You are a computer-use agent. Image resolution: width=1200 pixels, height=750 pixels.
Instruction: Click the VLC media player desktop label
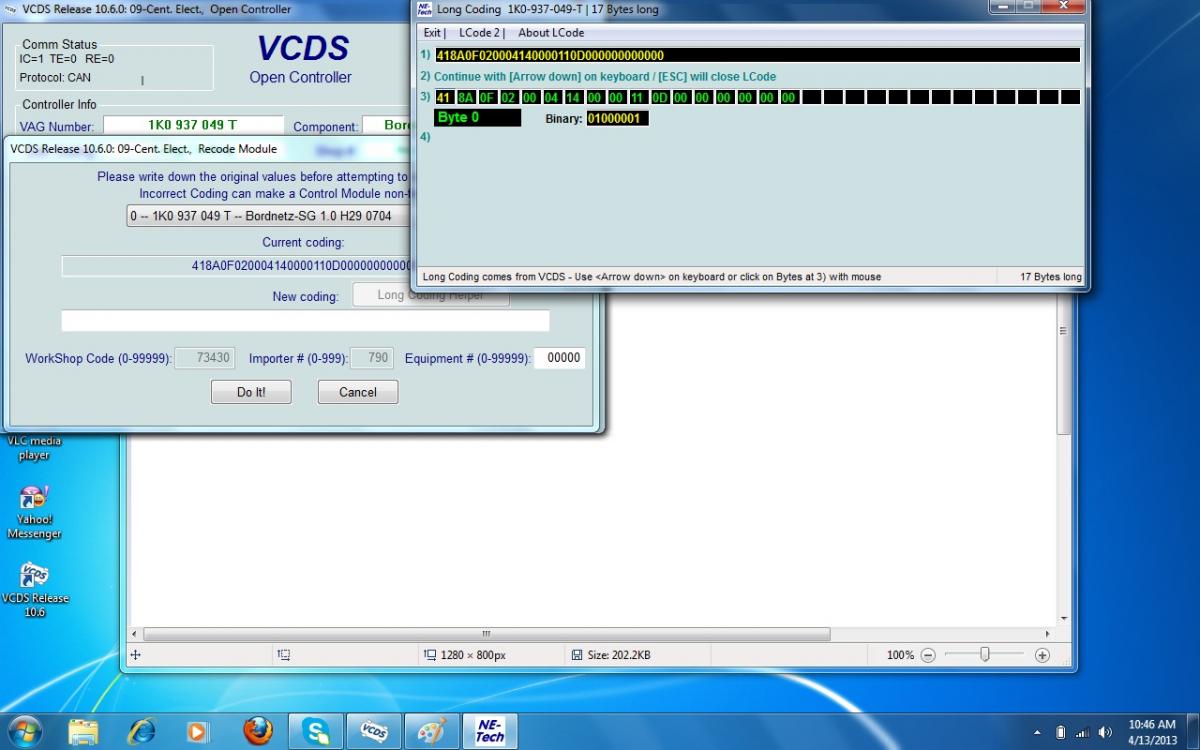pyautogui.click(x=34, y=448)
